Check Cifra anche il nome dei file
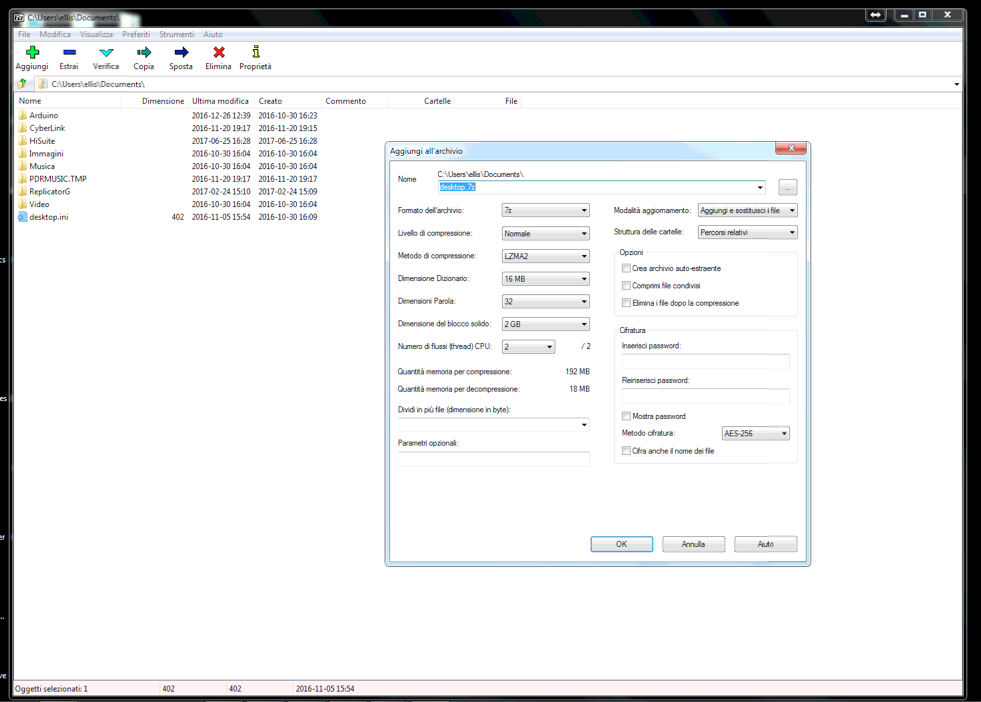Image resolution: width=981 pixels, height=702 pixels. pos(626,451)
